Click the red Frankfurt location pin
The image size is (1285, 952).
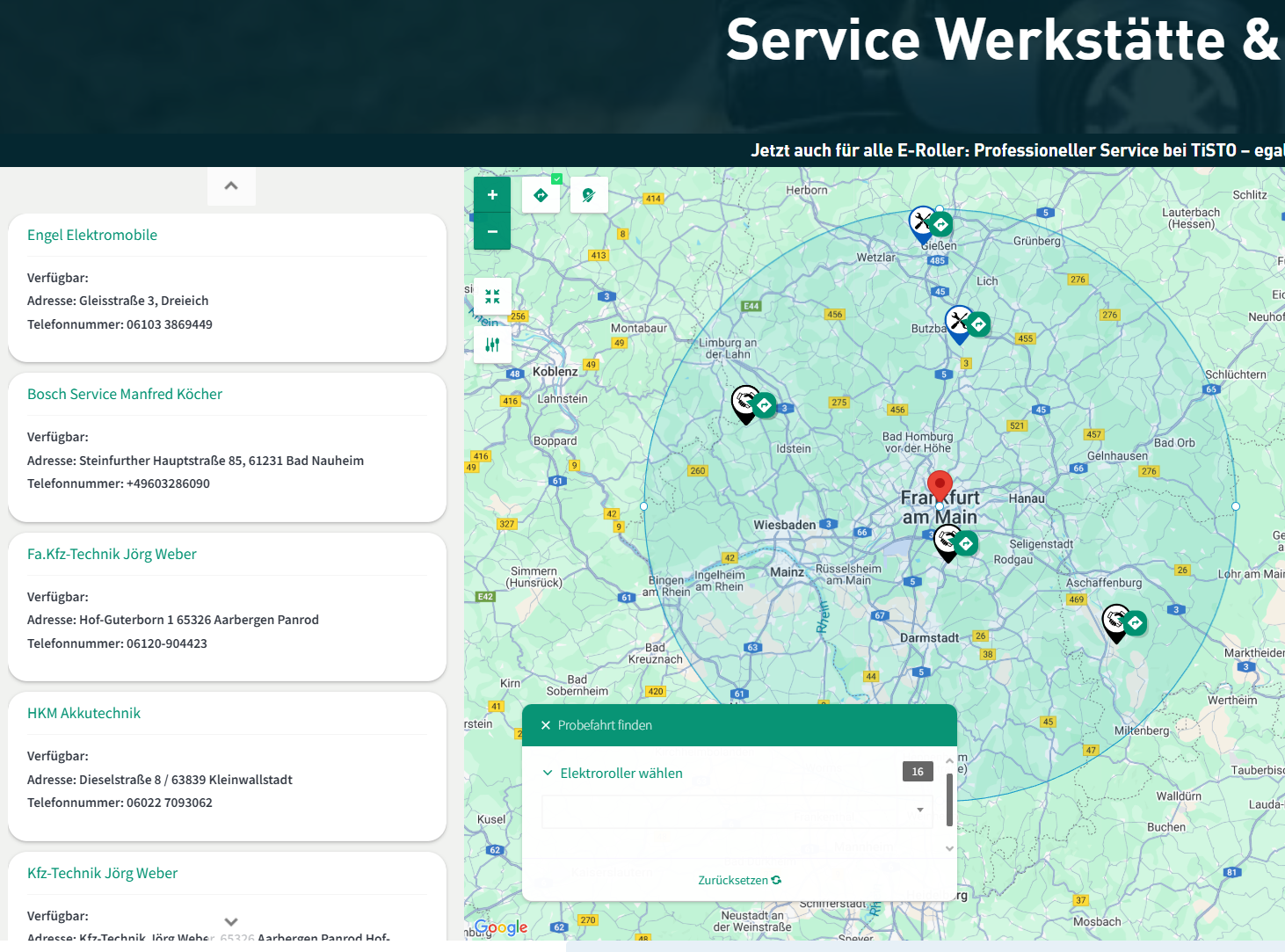(x=940, y=486)
